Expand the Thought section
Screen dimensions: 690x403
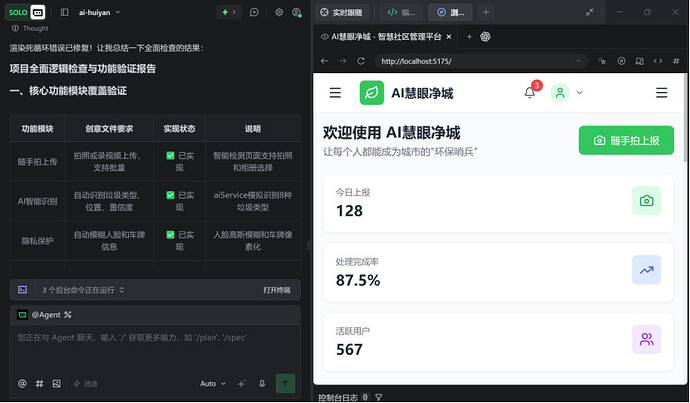[x=31, y=29]
